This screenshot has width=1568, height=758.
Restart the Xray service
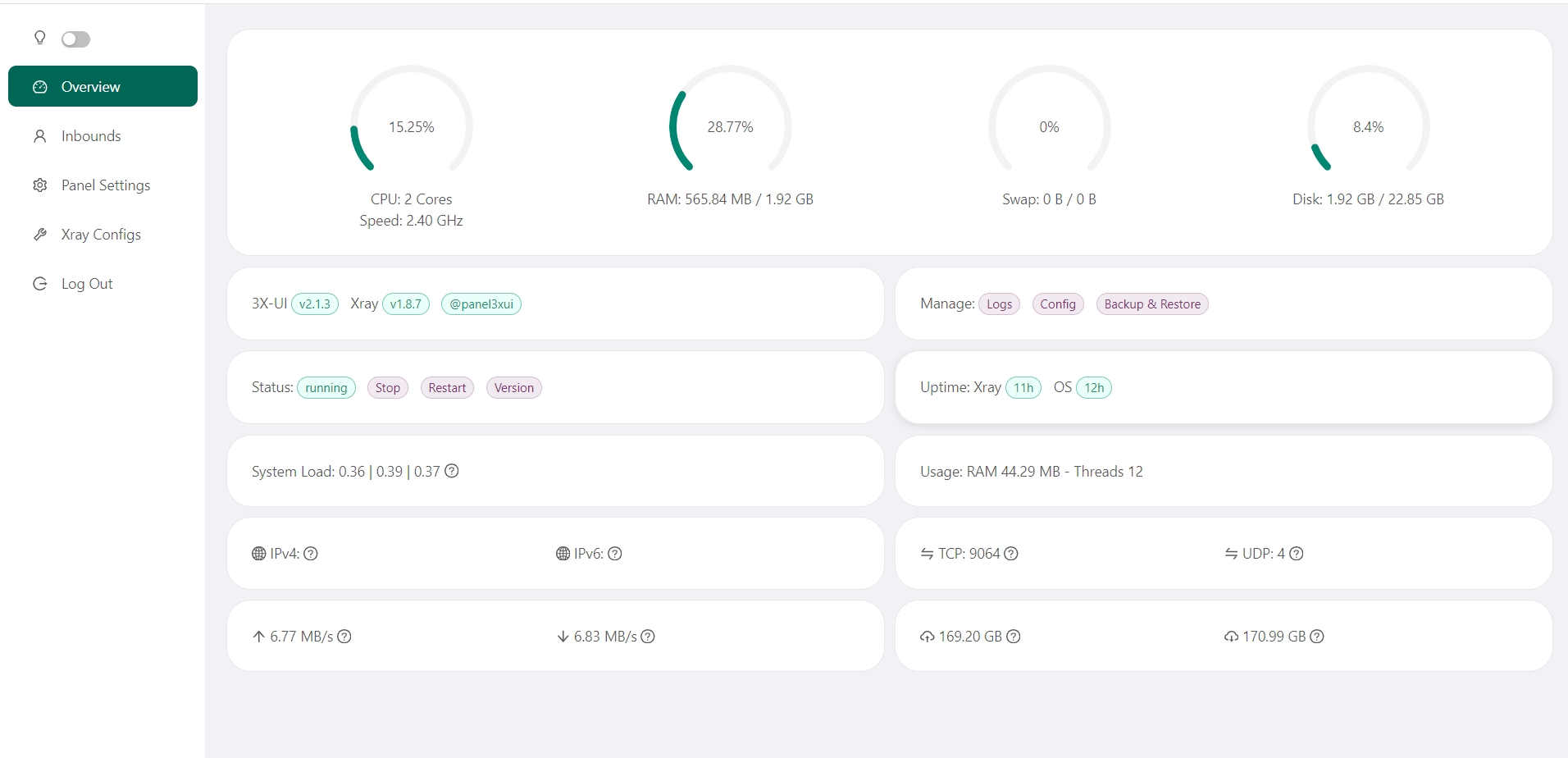coord(447,388)
